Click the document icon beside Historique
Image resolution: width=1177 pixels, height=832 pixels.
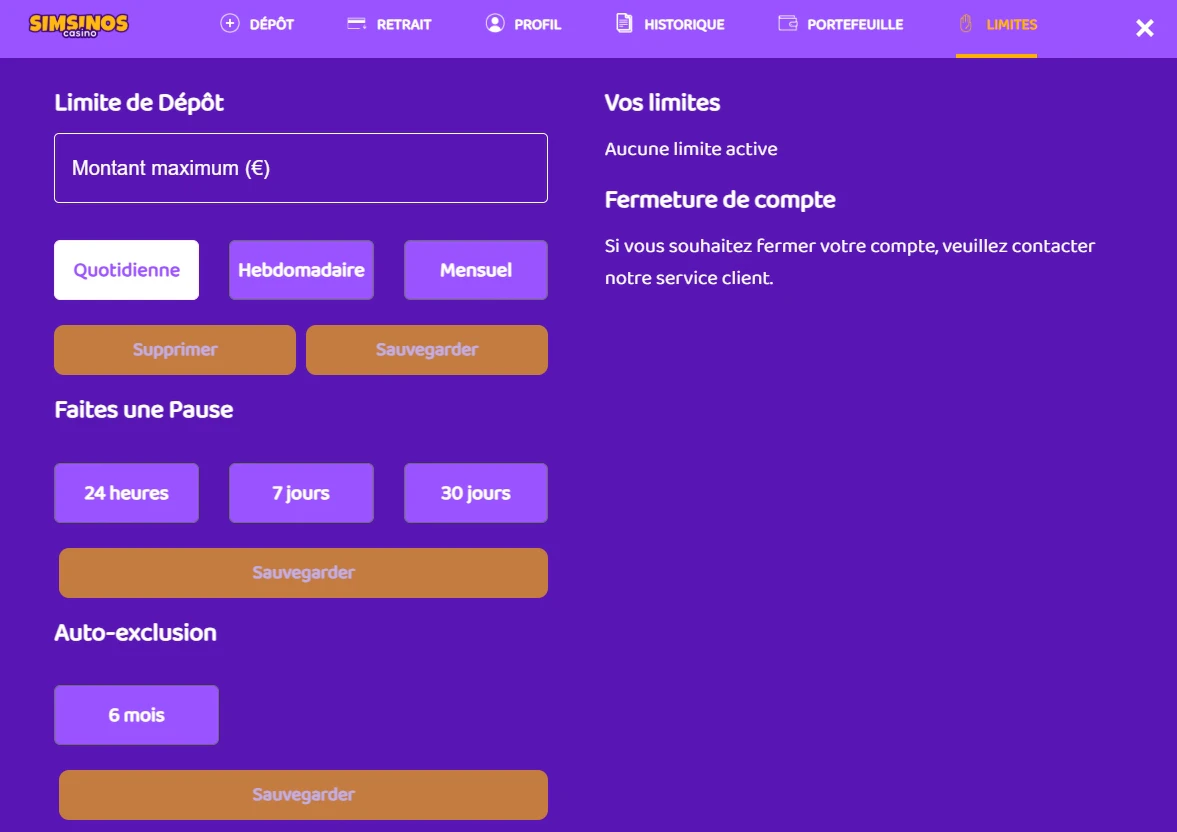(624, 23)
